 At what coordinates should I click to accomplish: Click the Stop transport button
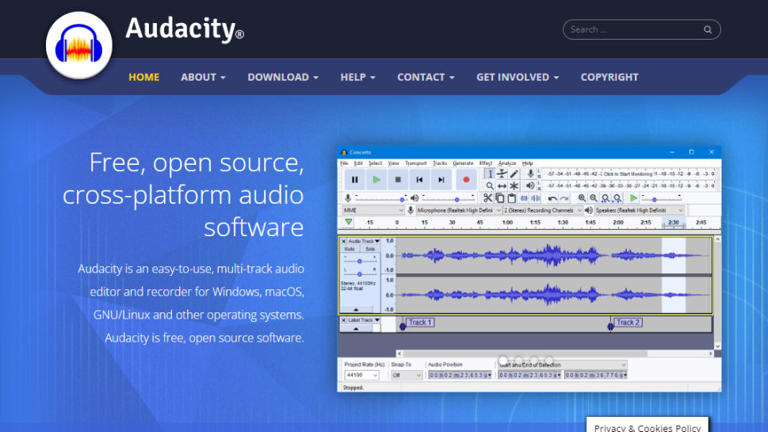point(398,180)
